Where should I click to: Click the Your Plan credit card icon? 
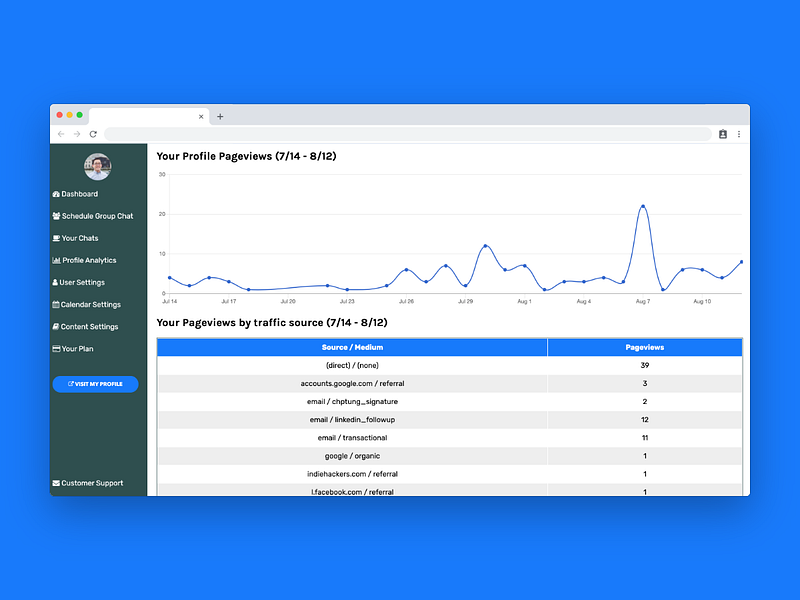(x=56, y=349)
